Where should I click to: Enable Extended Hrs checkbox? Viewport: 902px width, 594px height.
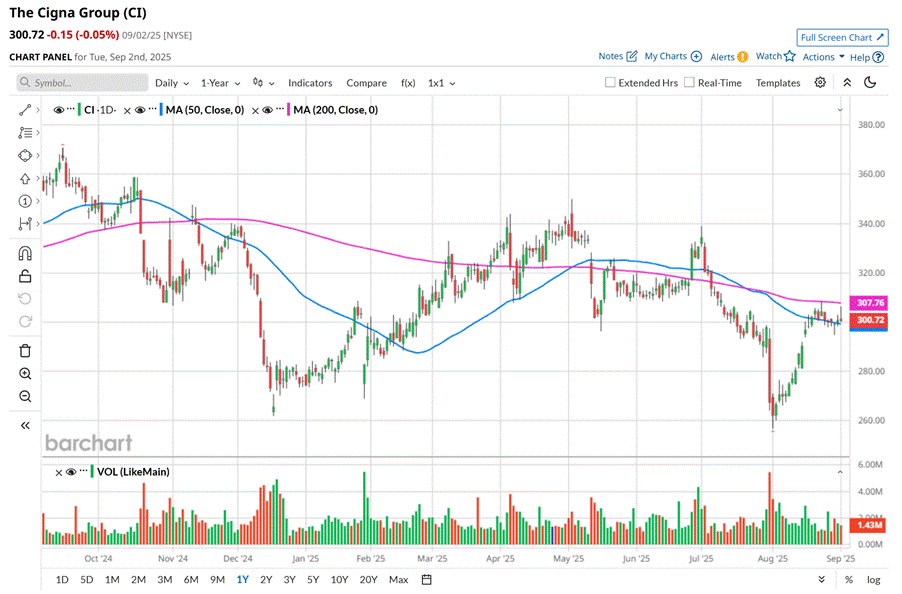click(x=610, y=82)
